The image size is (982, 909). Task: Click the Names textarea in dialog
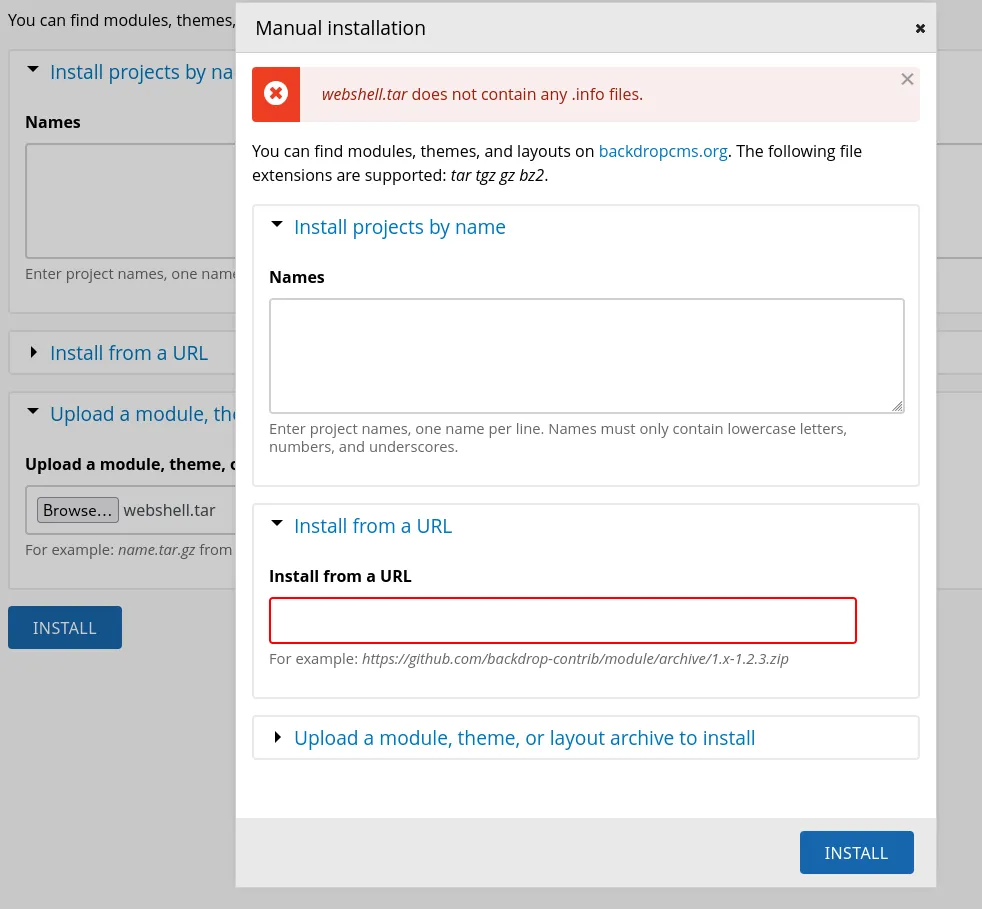(586, 355)
